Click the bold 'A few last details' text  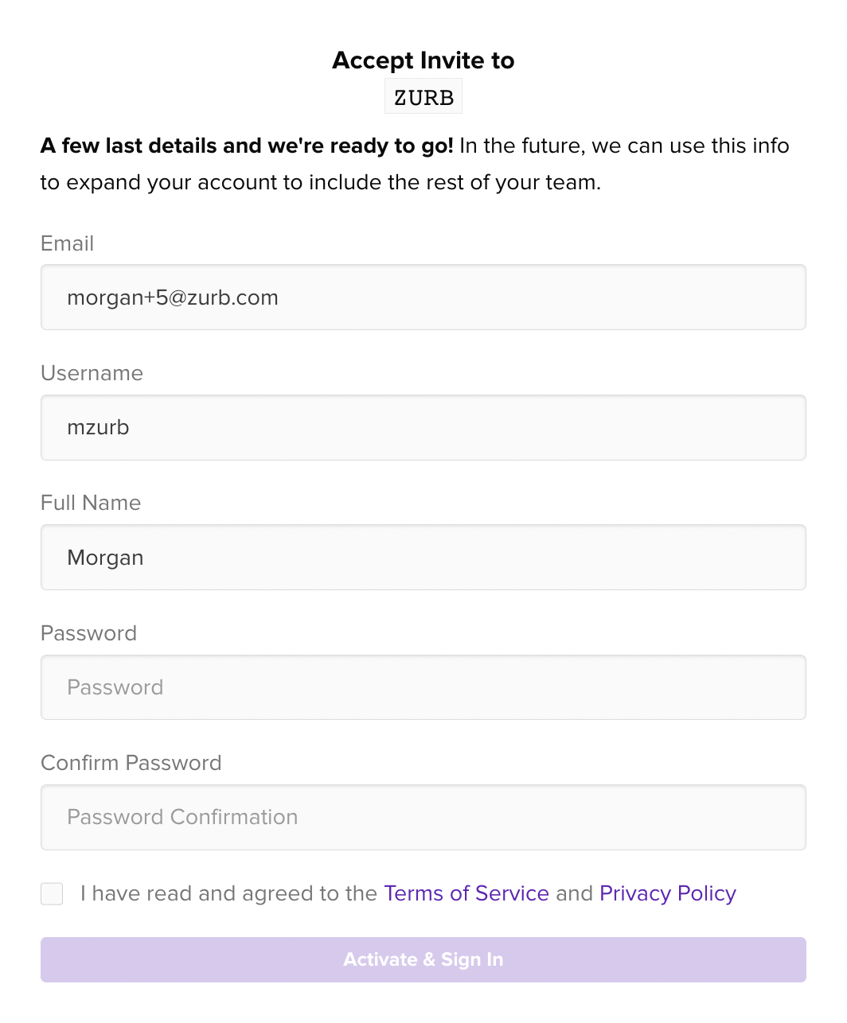coord(247,146)
